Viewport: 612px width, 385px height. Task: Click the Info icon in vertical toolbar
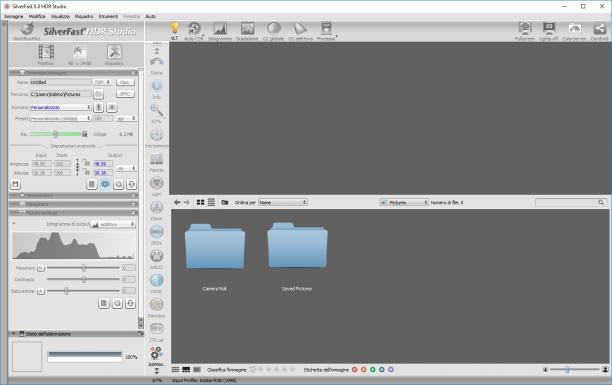(157, 86)
